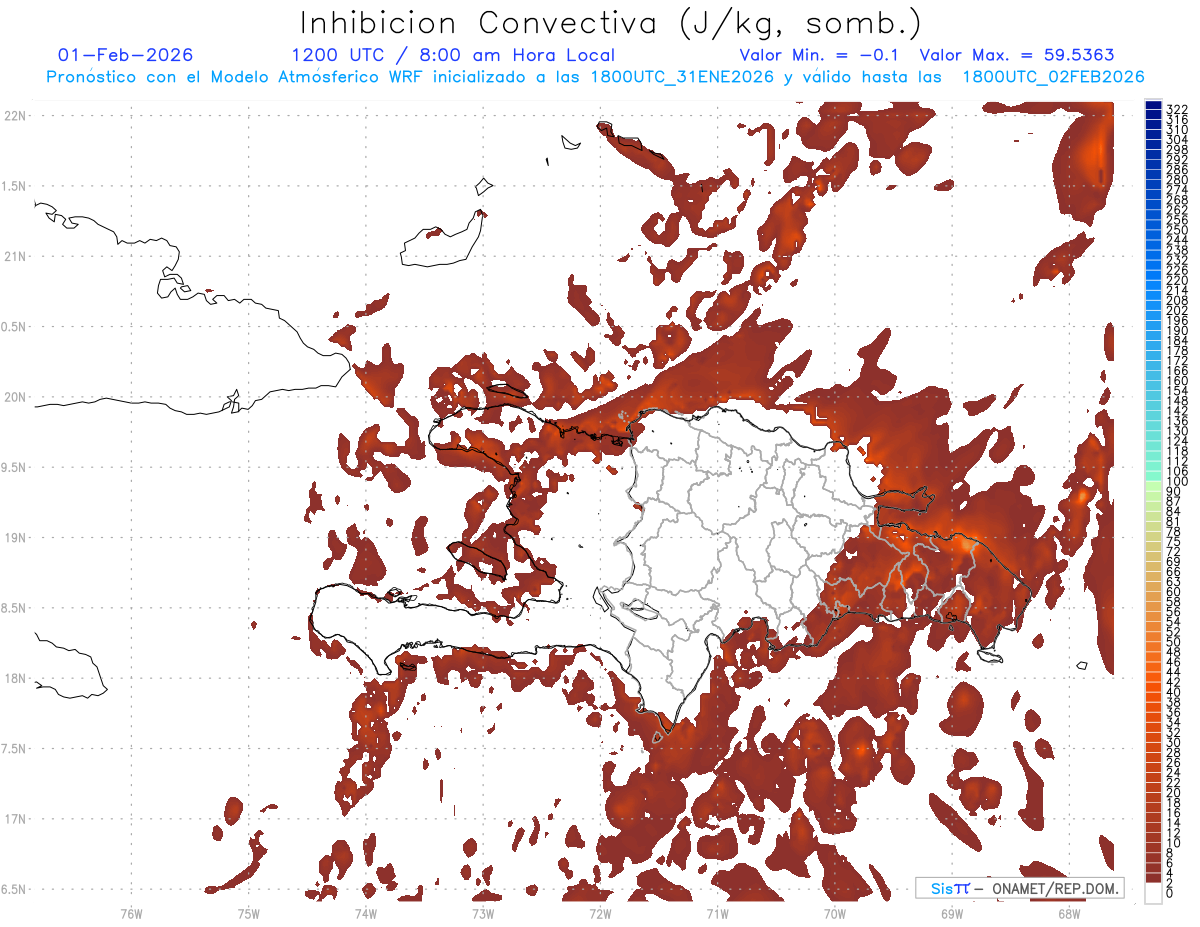Click the '70W' longitude label

coord(835,913)
